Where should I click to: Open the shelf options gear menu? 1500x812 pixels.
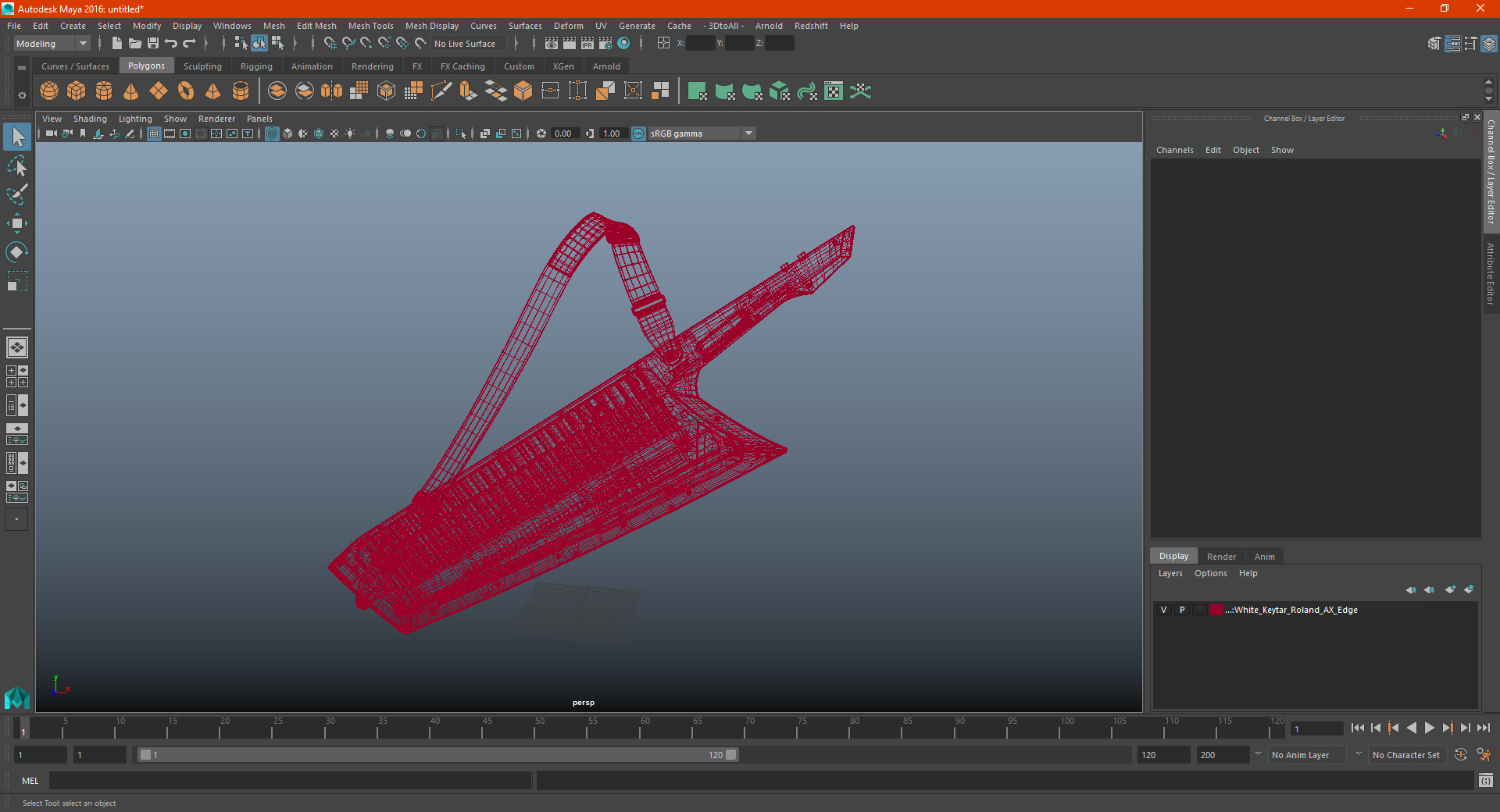tap(22, 95)
